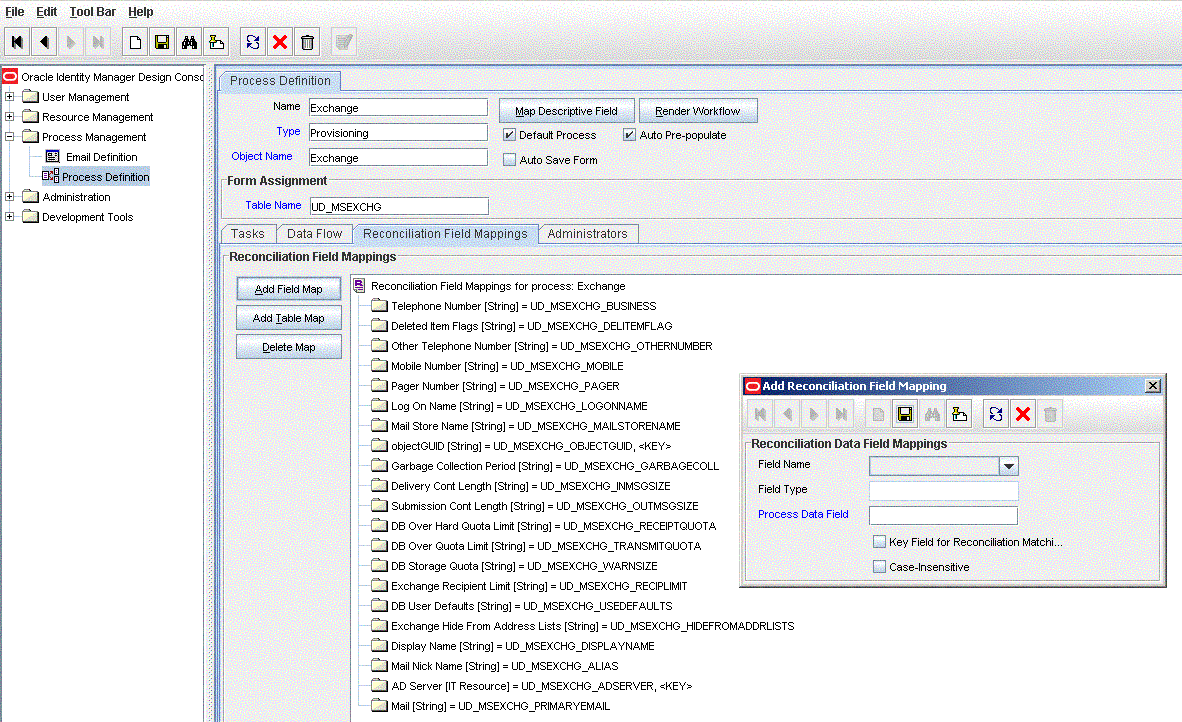Click the Process Definition tab header
Screen dimensions: 1182x722
(280, 81)
